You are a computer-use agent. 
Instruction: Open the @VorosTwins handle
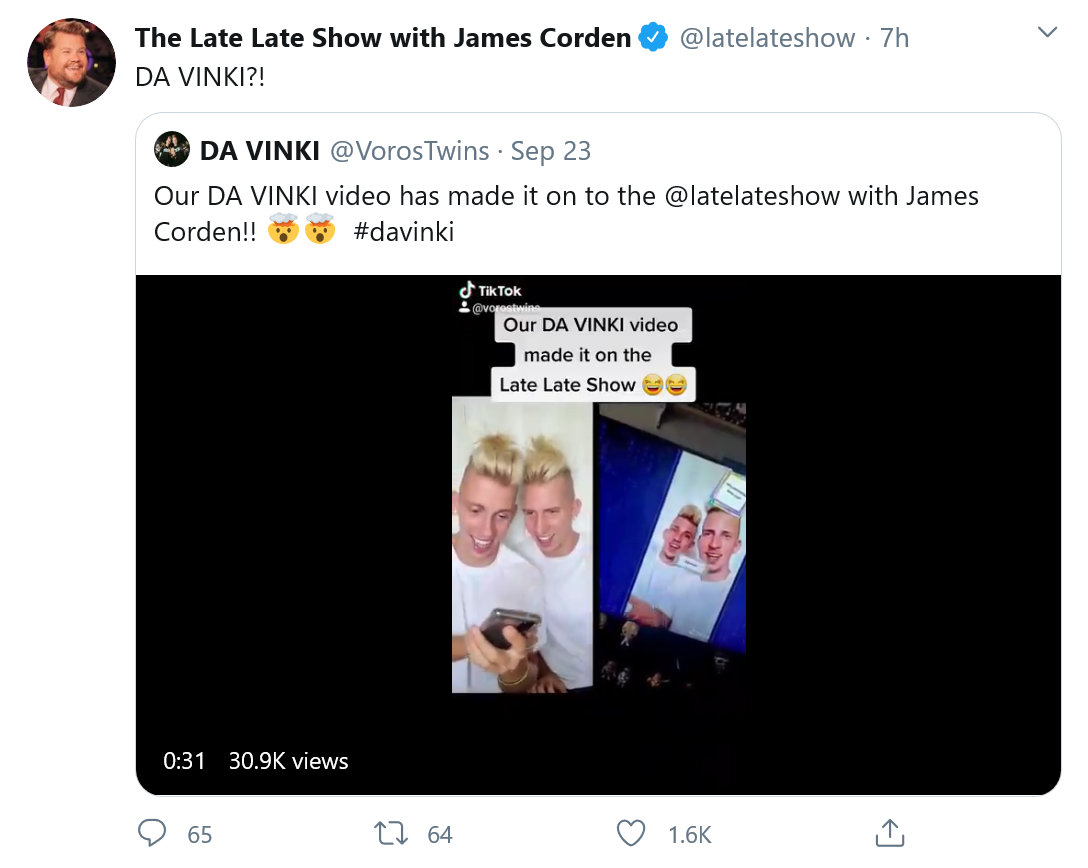point(409,151)
